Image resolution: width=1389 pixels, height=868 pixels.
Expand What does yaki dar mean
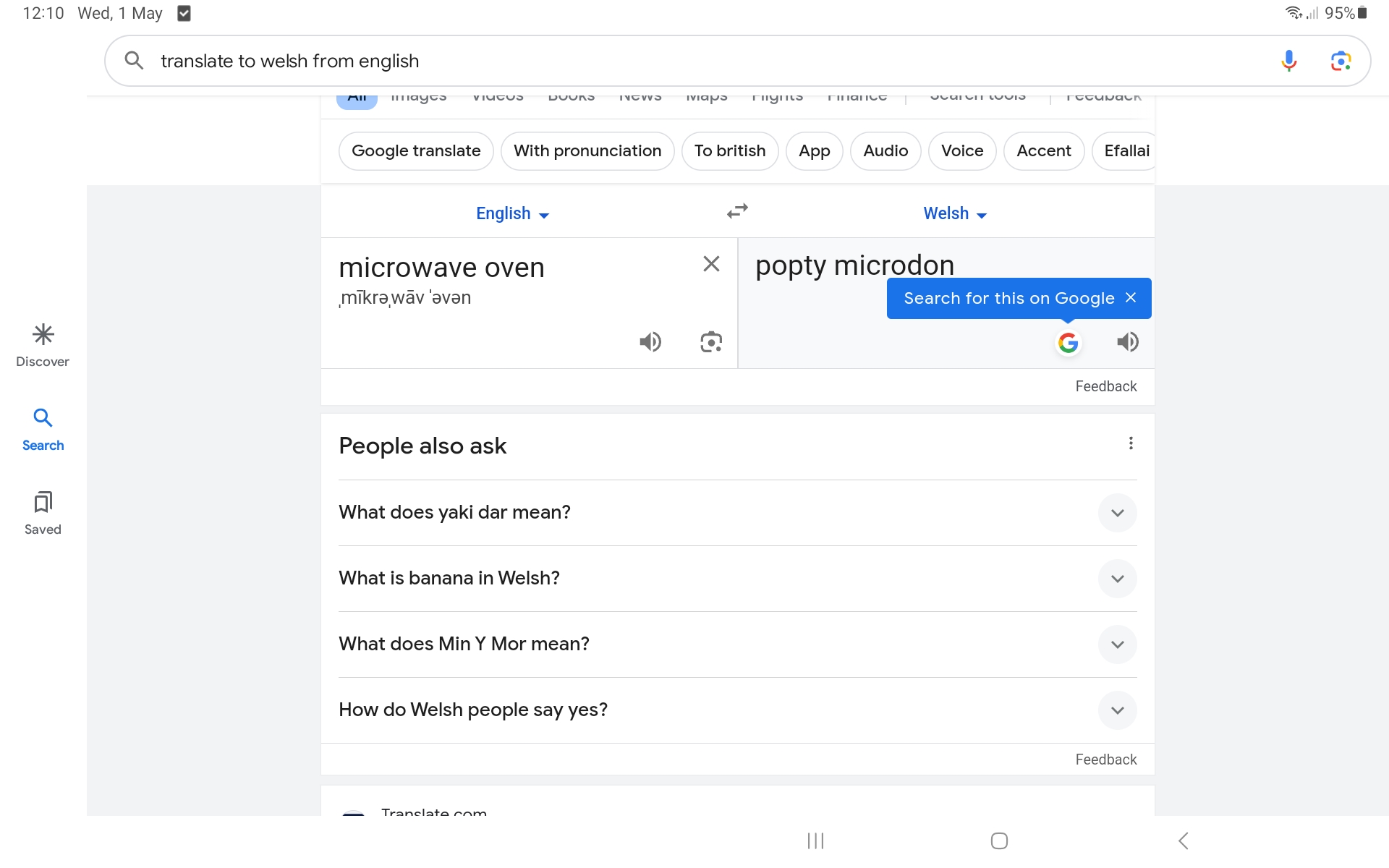(x=1117, y=513)
